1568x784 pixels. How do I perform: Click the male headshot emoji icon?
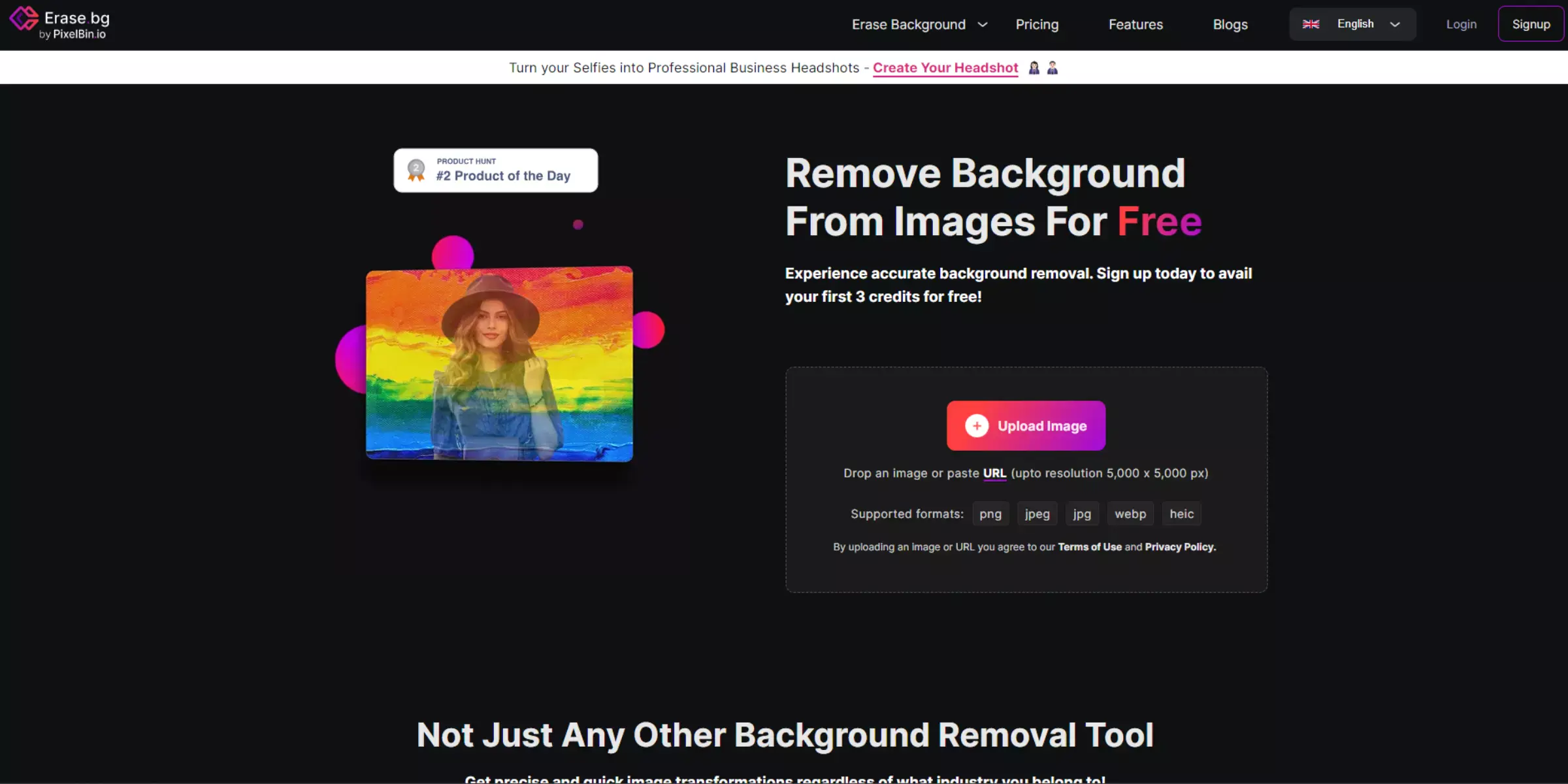[1053, 67]
